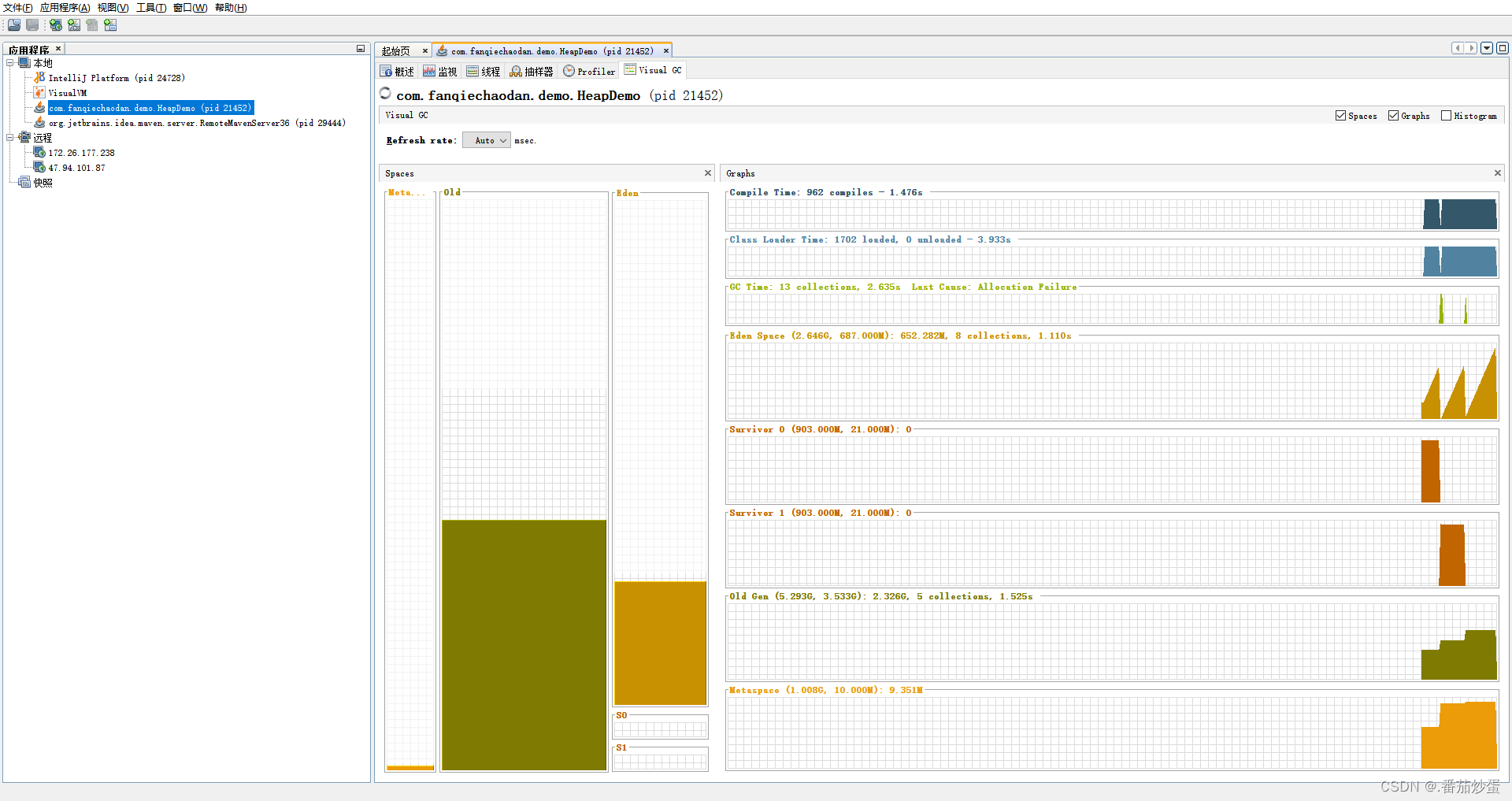This screenshot has width=1512, height=801.
Task: Click the Load snapshot toolbar icon
Action: point(14,25)
